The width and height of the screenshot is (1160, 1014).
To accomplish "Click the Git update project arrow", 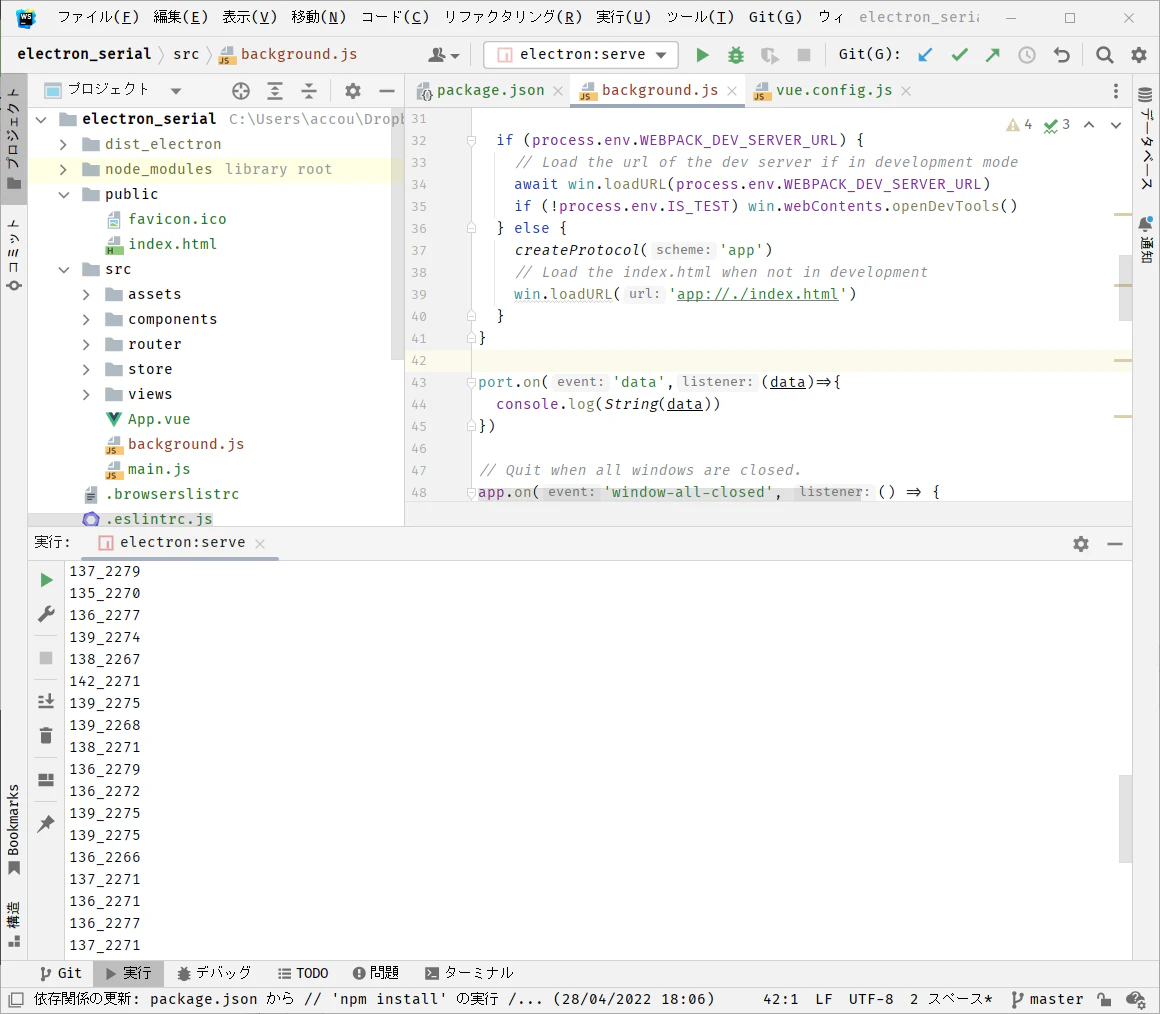I will coord(925,55).
